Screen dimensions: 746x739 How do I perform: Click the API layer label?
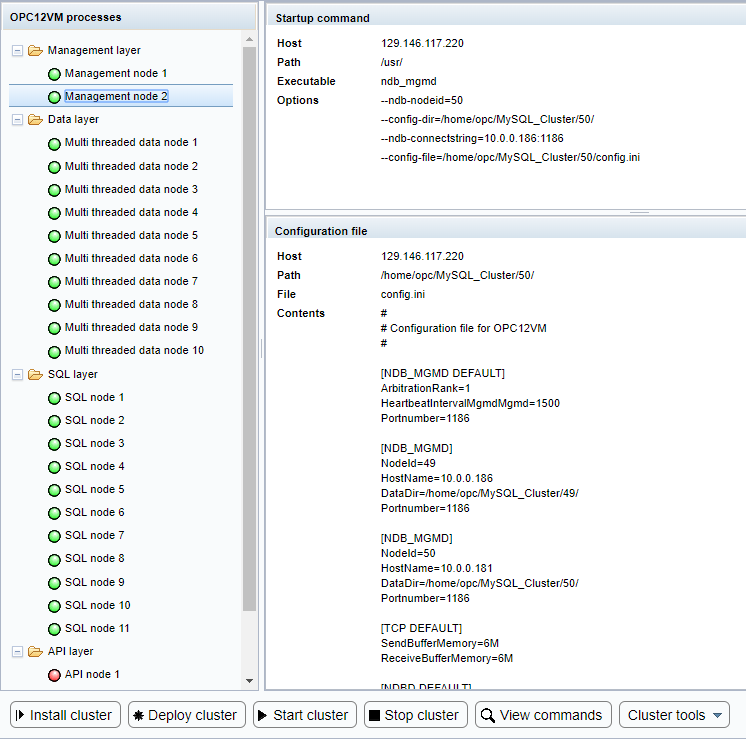(x=70, y=651)
